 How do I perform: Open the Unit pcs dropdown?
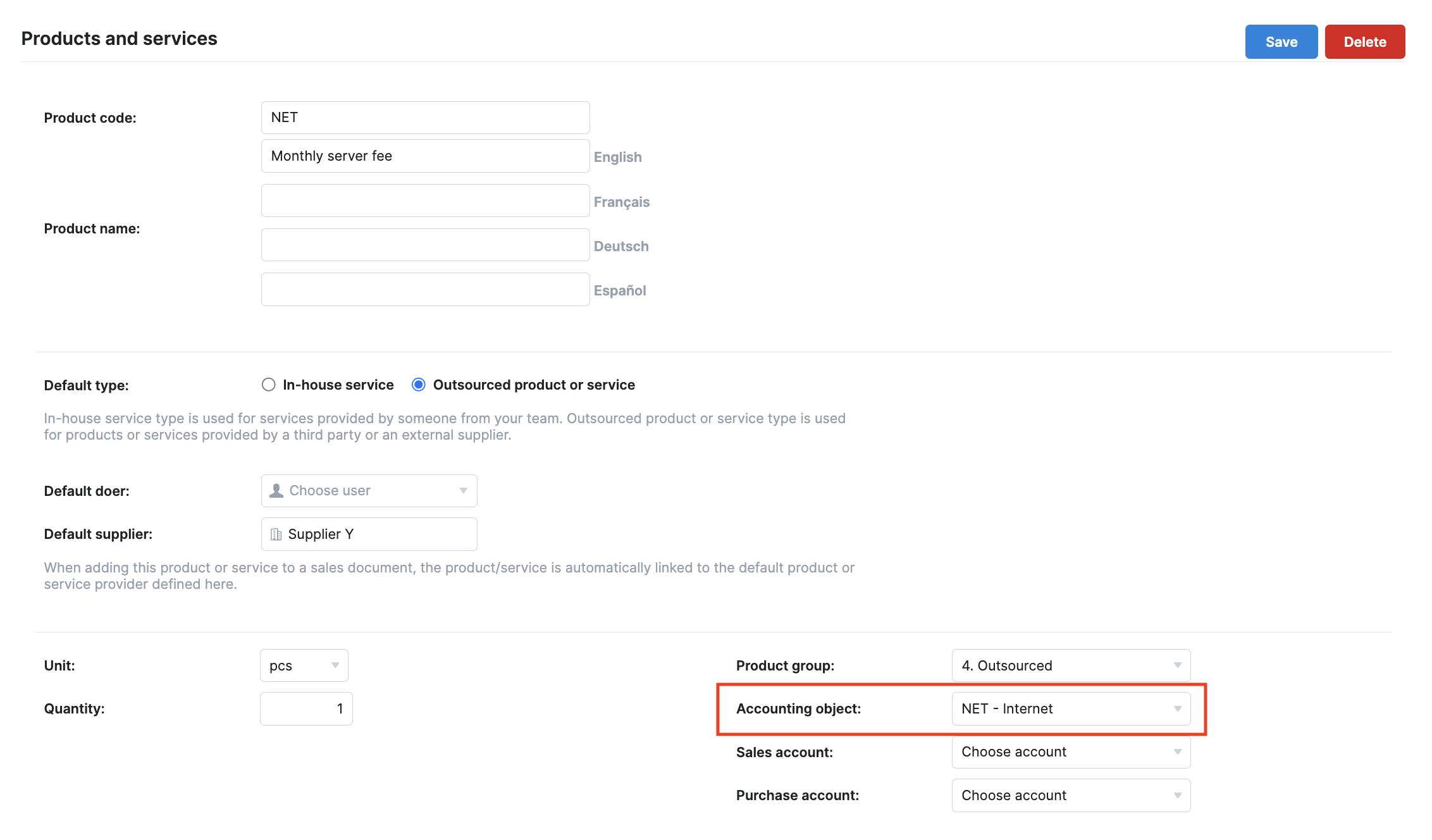tap(304, 665)
